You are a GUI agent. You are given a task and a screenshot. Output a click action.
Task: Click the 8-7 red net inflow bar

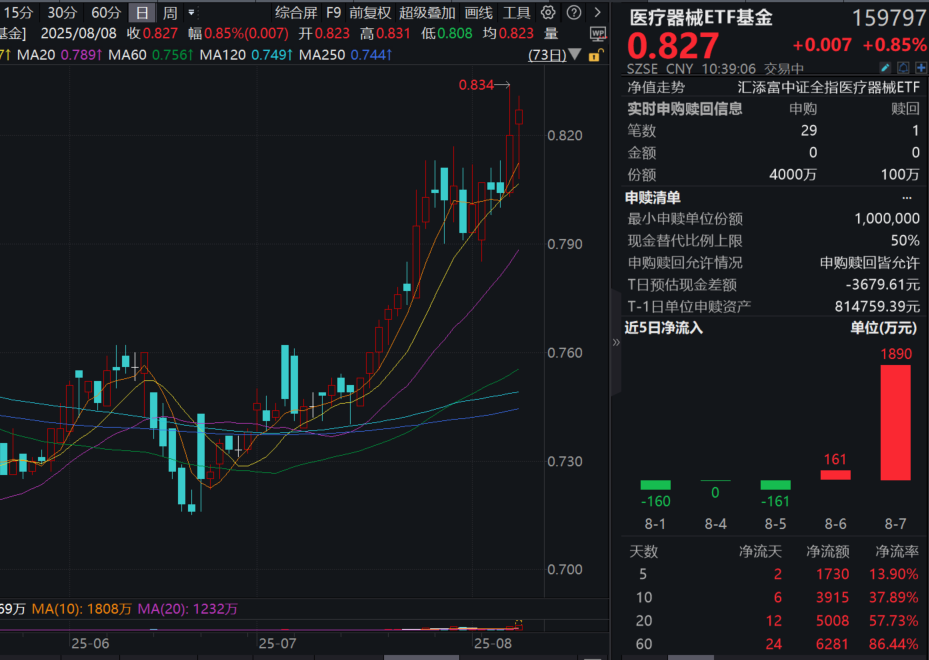[x=895, y=421]
